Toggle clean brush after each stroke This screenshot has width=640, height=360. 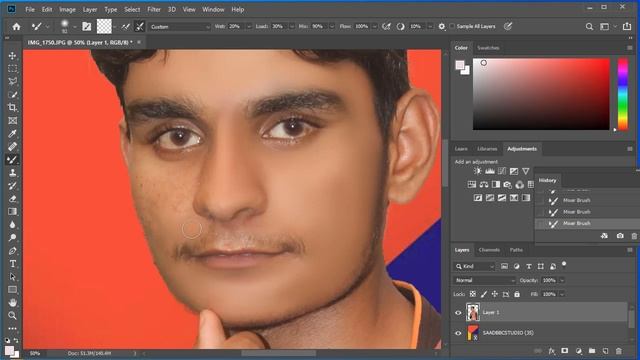click(140, 27)
